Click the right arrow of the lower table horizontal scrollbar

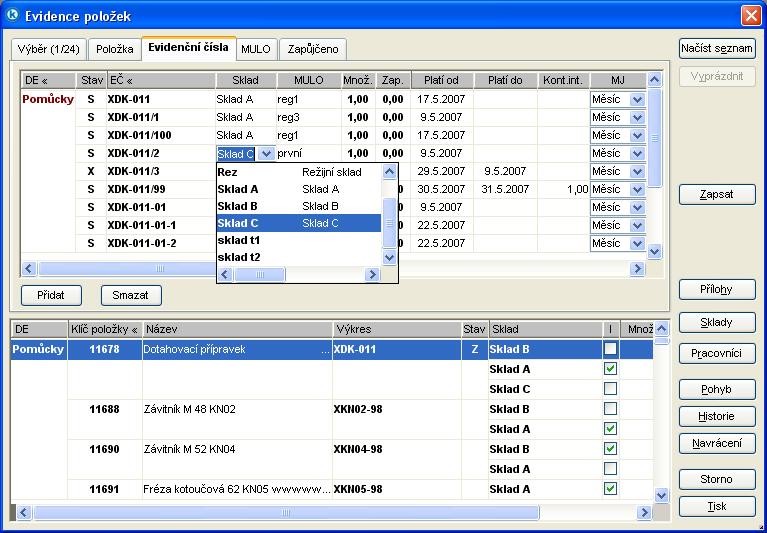tap(644, 512)
